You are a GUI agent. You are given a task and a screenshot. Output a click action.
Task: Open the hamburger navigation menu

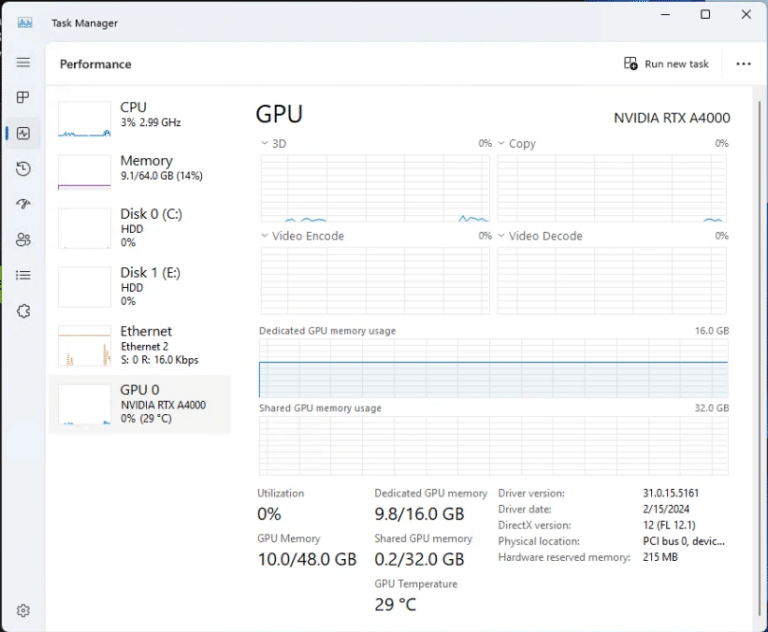(23, 62)
